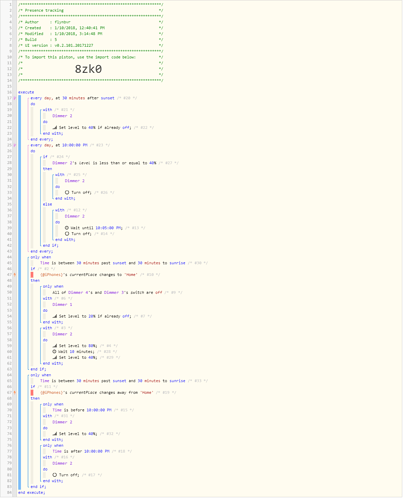Click the else keyword in the if block

coord(47,204)
